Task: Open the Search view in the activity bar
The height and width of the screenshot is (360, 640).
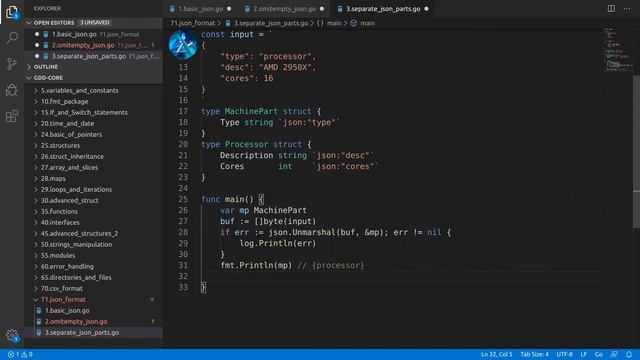Action: pyautogui.click(x=12, y=38)
